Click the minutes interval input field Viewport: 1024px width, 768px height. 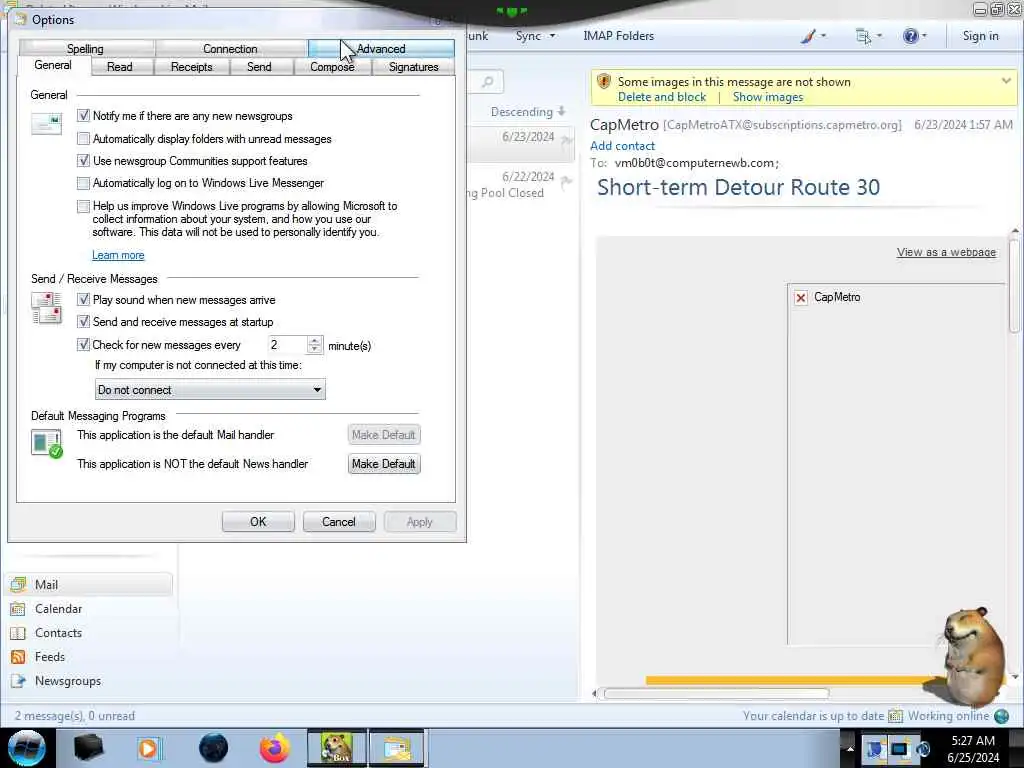[x=287, y=345]
